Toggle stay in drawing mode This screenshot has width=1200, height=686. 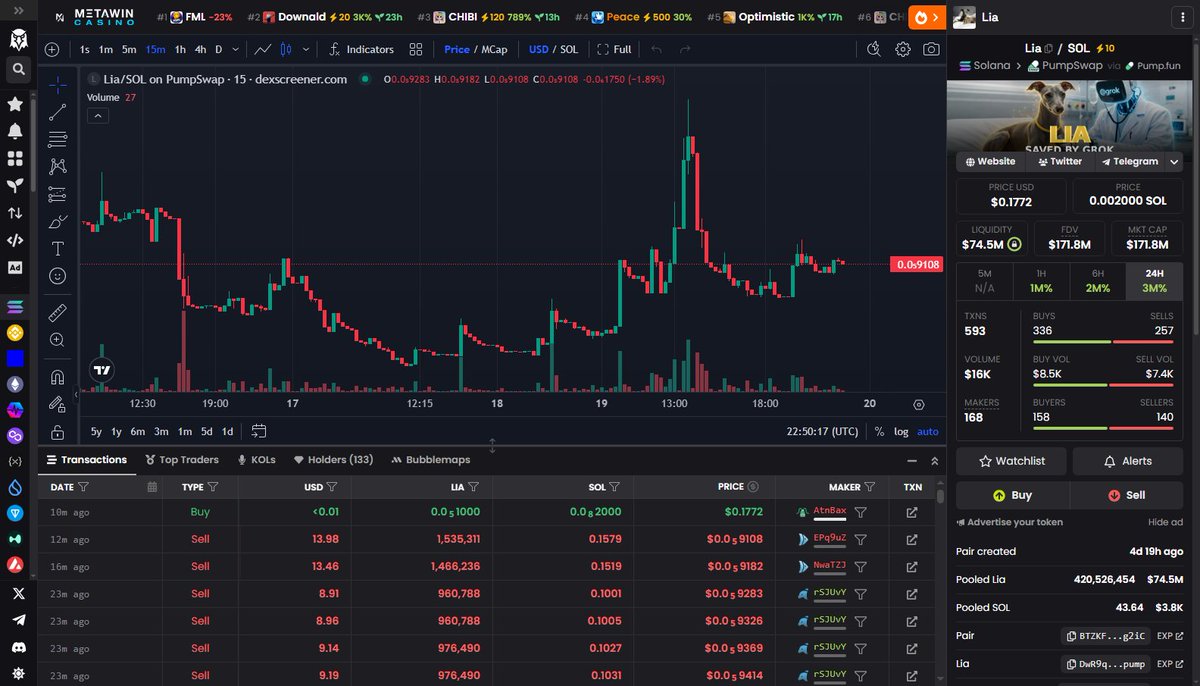point(58,404)
